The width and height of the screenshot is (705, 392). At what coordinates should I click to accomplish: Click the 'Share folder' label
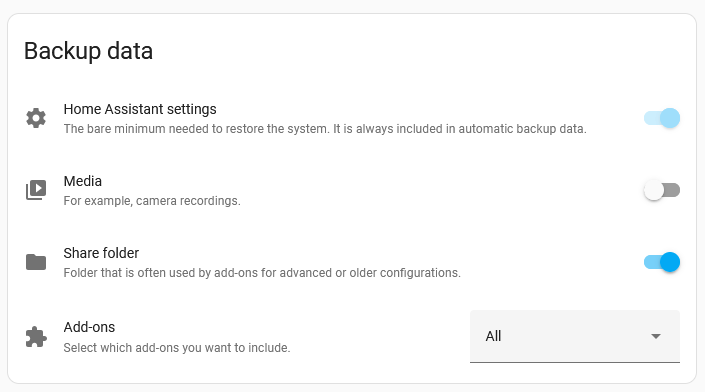(101, 253)
